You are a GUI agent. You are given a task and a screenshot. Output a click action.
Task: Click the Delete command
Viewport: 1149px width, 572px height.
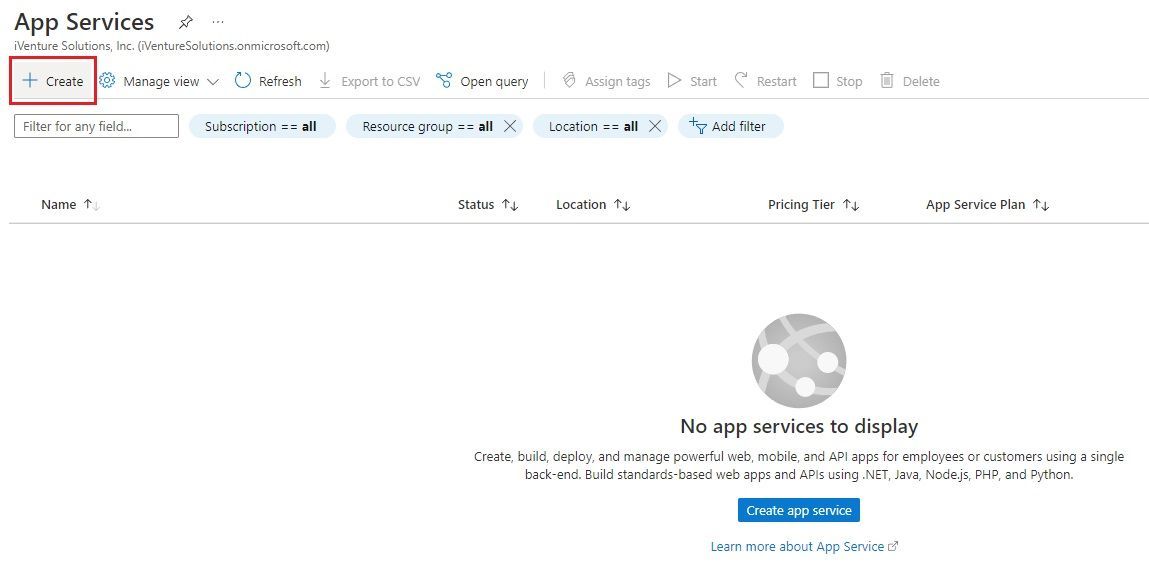[909, 81]
